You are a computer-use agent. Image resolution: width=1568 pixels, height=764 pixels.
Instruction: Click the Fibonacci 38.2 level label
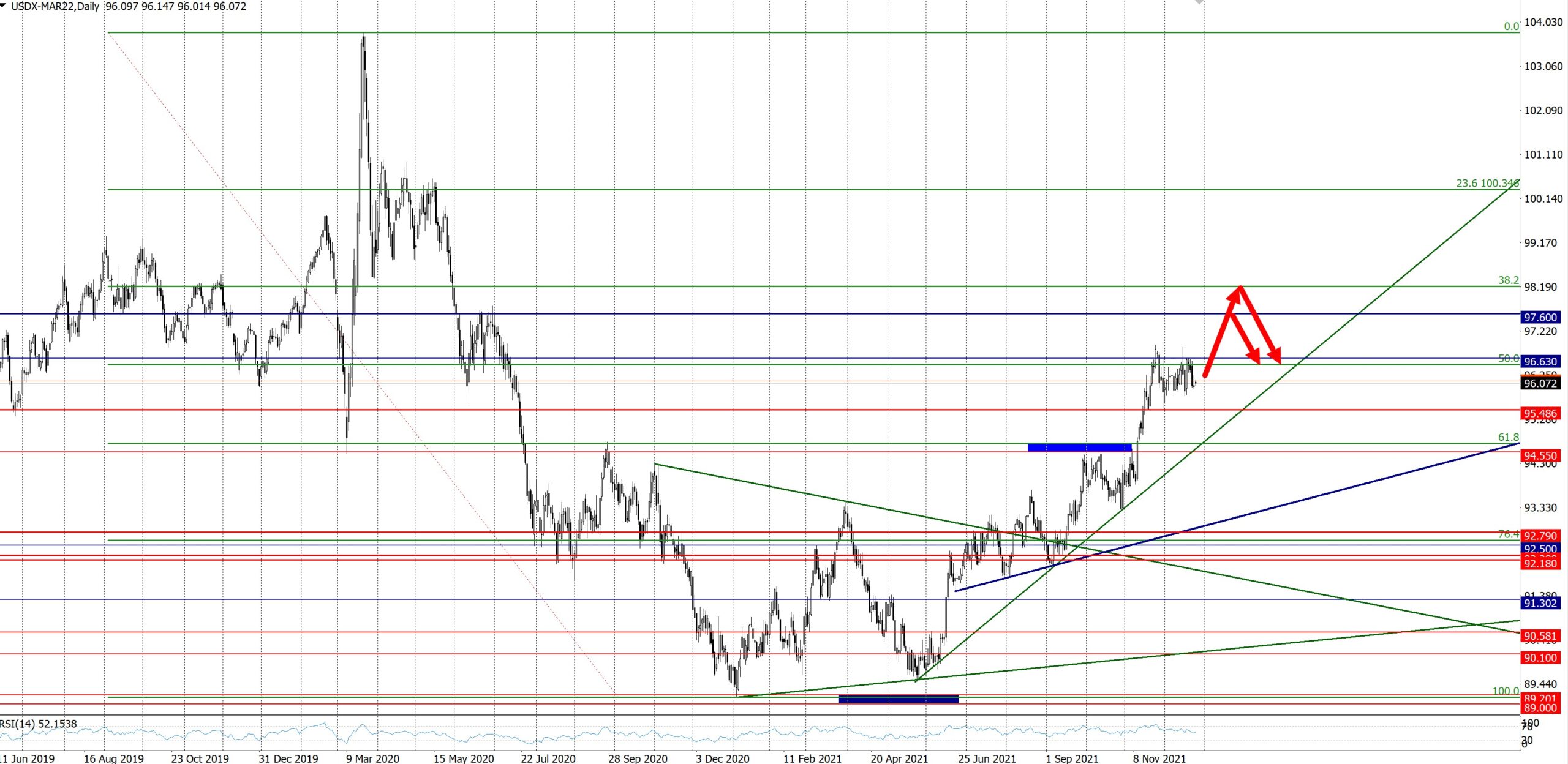[1508, 280]
